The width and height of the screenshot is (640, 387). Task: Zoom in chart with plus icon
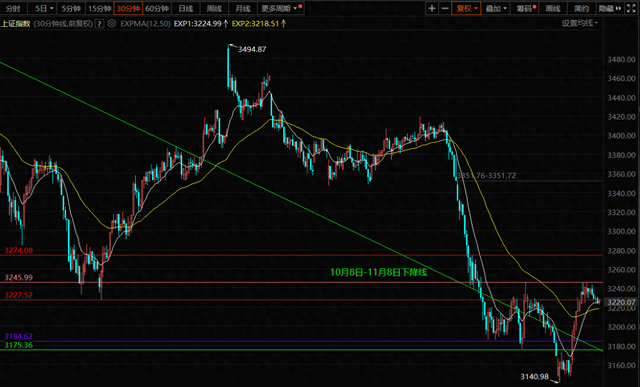[x=432, y=8]
